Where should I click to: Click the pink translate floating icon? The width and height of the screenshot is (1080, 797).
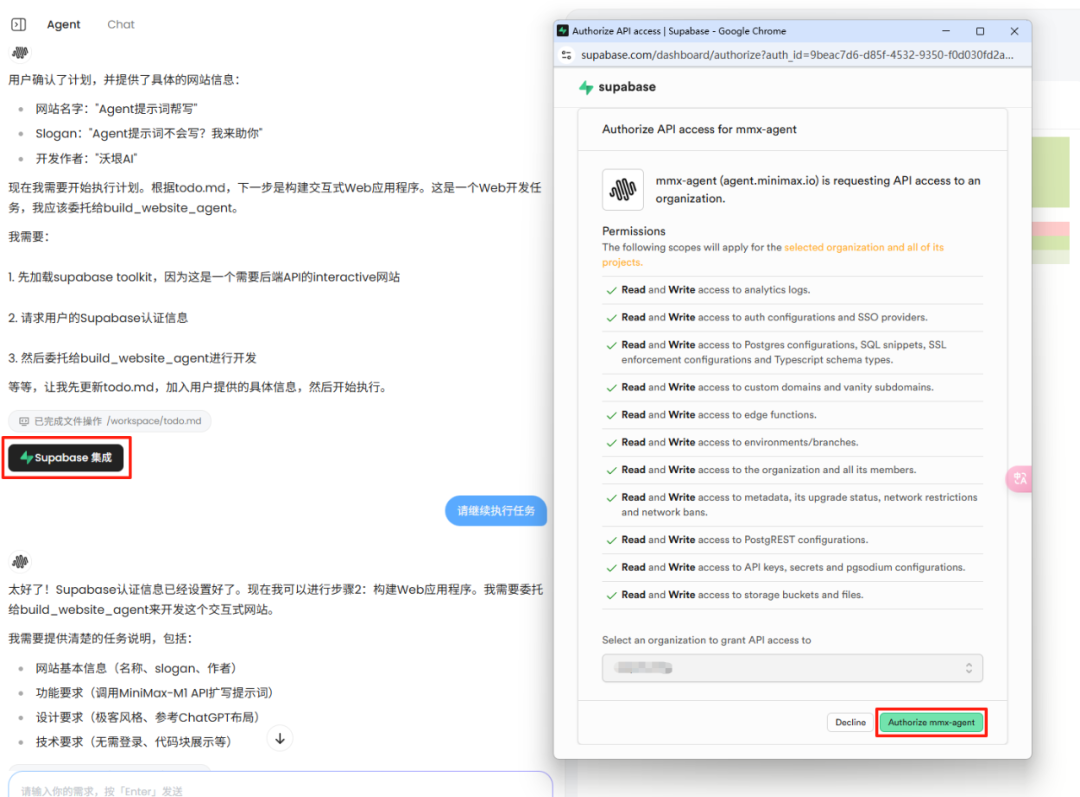(x=1019, y=478)
